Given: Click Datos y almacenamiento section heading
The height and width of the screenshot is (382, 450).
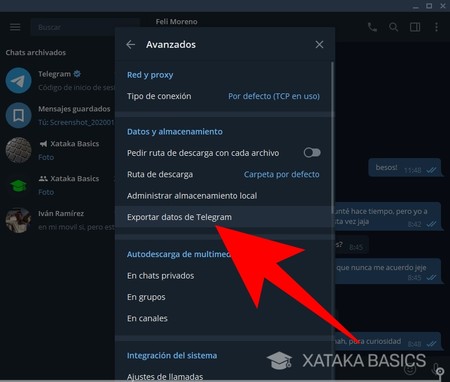Looking at the screenshot, I should point(175,131).
